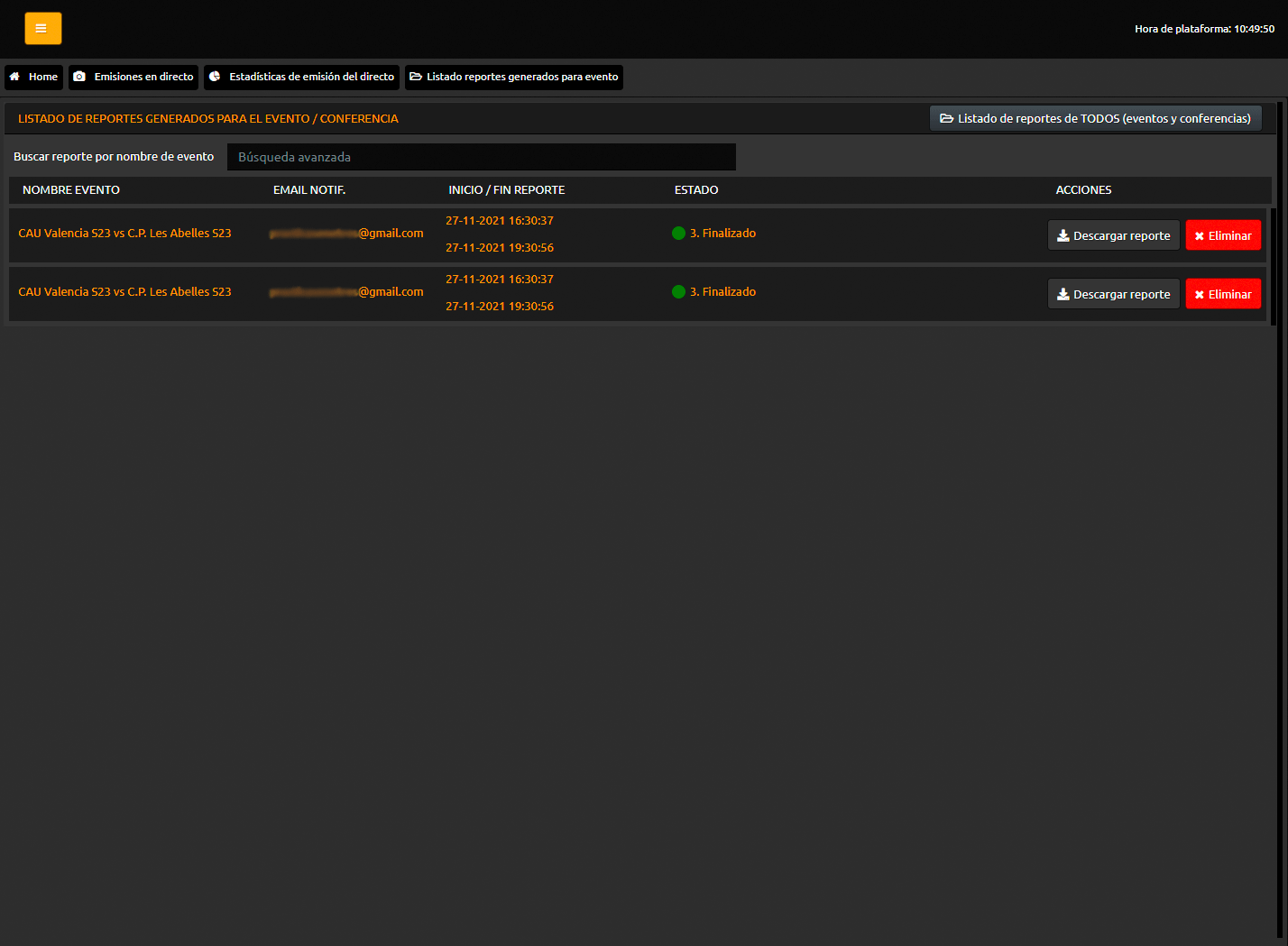Click second row end date 19:30:56
Image resolution: width=1288 pixels, height=946 pixels.
coord(500,306)
